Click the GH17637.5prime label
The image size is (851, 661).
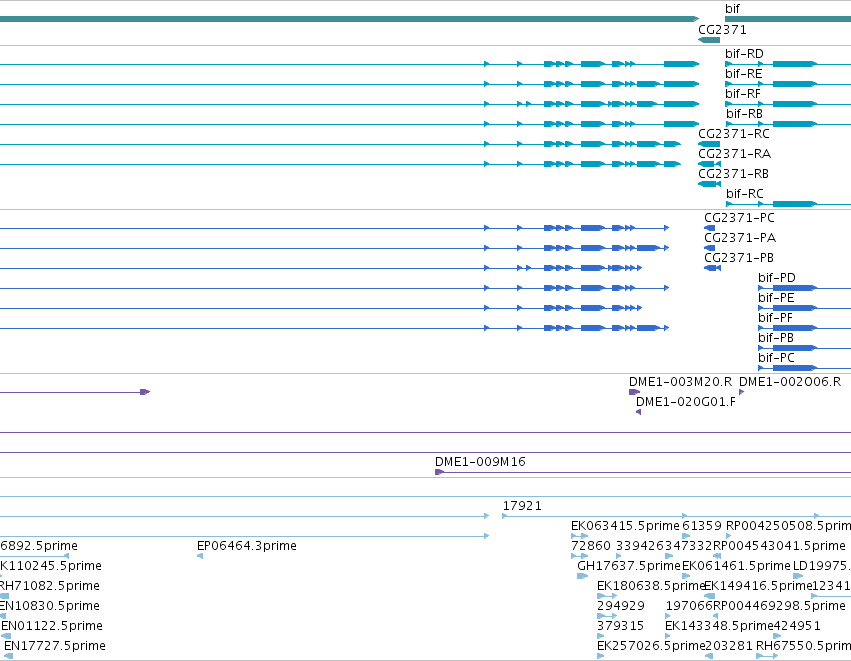(x=628, y=566)
